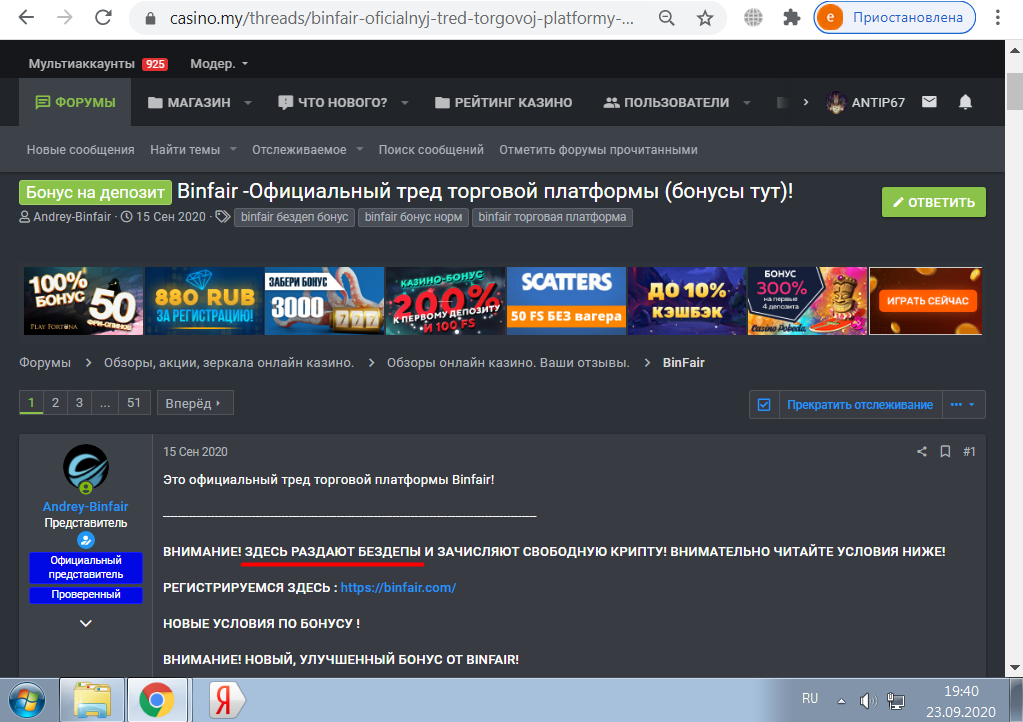
Task: Click the address bar URL
Action: click(x=401, y=18)
